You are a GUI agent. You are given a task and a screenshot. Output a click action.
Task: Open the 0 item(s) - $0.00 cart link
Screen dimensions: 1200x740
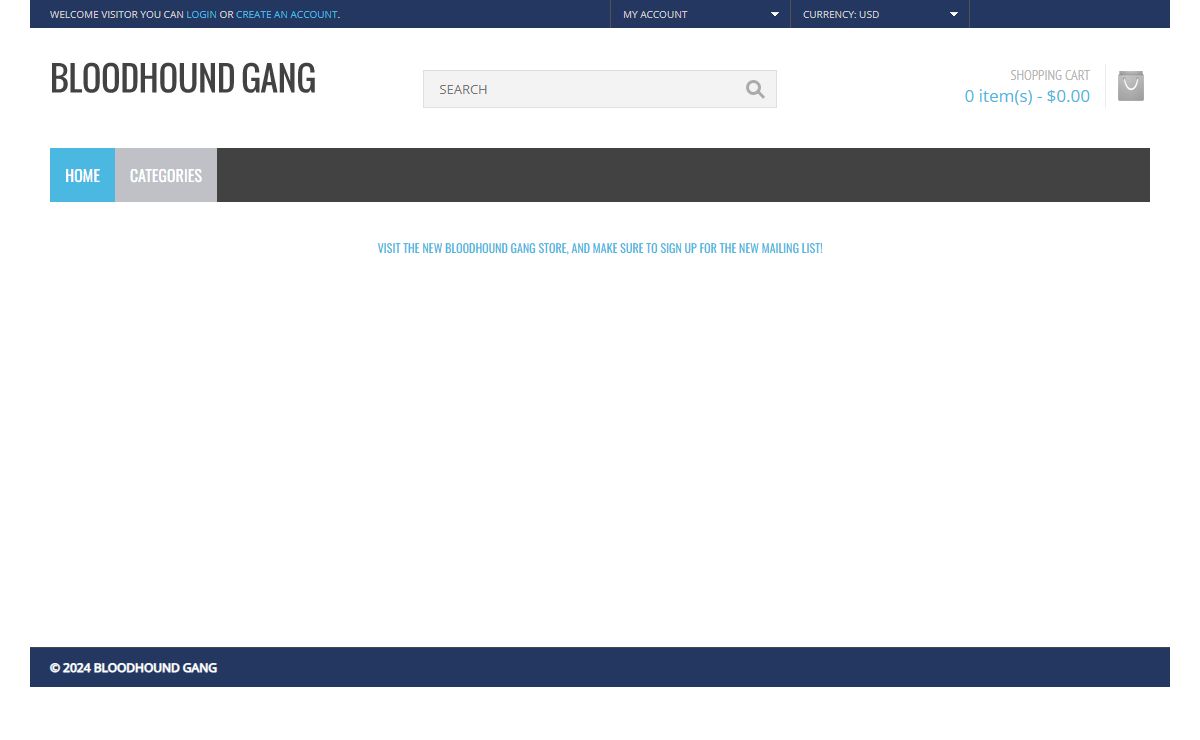[1027, 96]
